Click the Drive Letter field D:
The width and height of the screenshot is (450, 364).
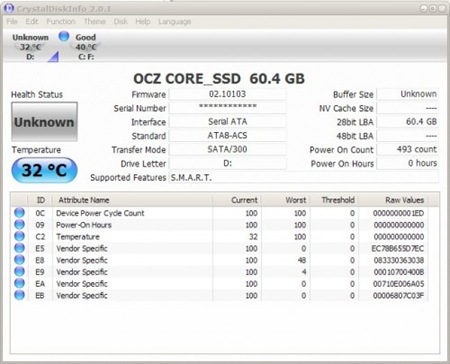[227, 163]
